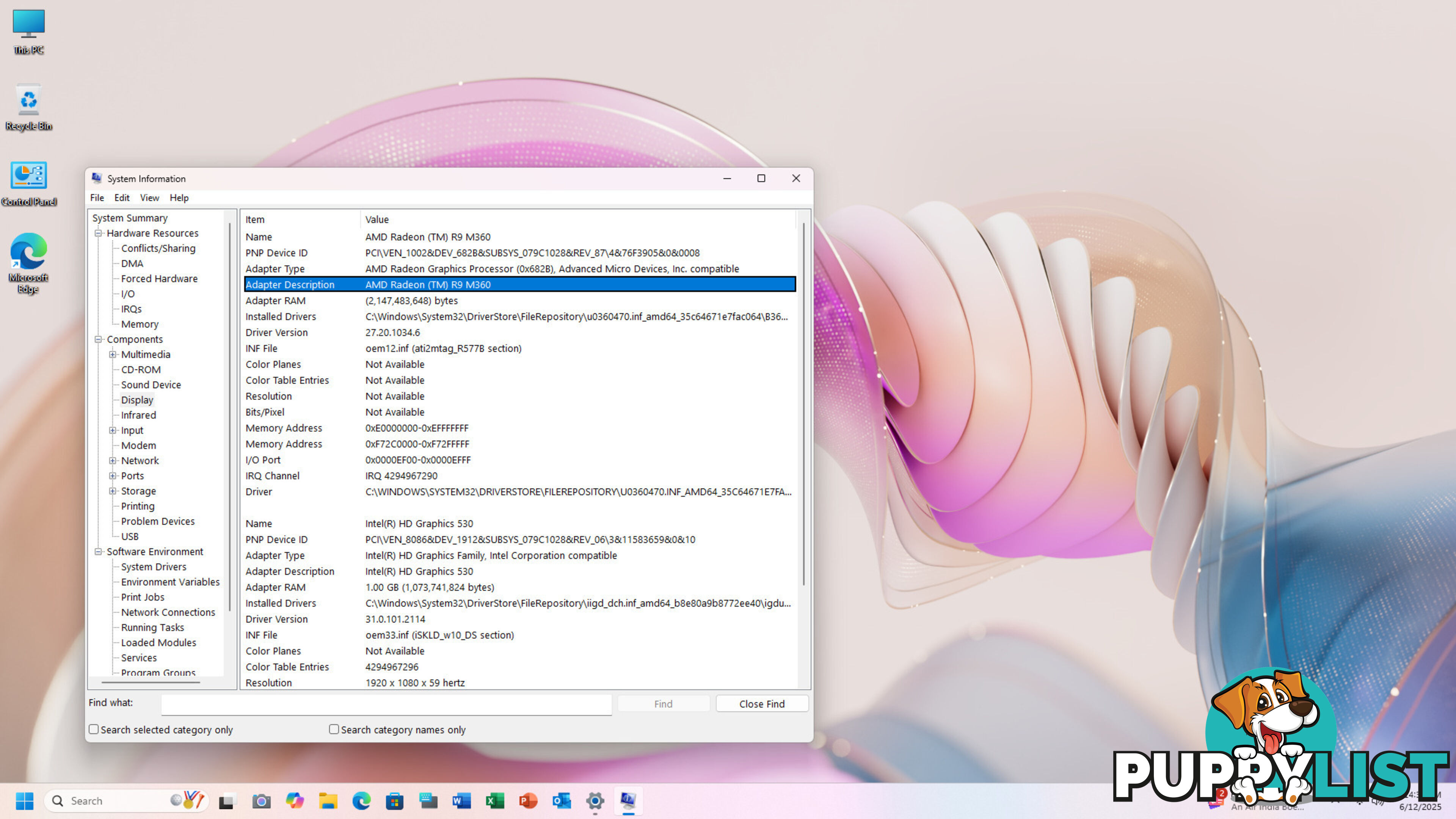Click the Find what input field
The height and width of the screenshot is (819, 1456).
tap(387, 704)
